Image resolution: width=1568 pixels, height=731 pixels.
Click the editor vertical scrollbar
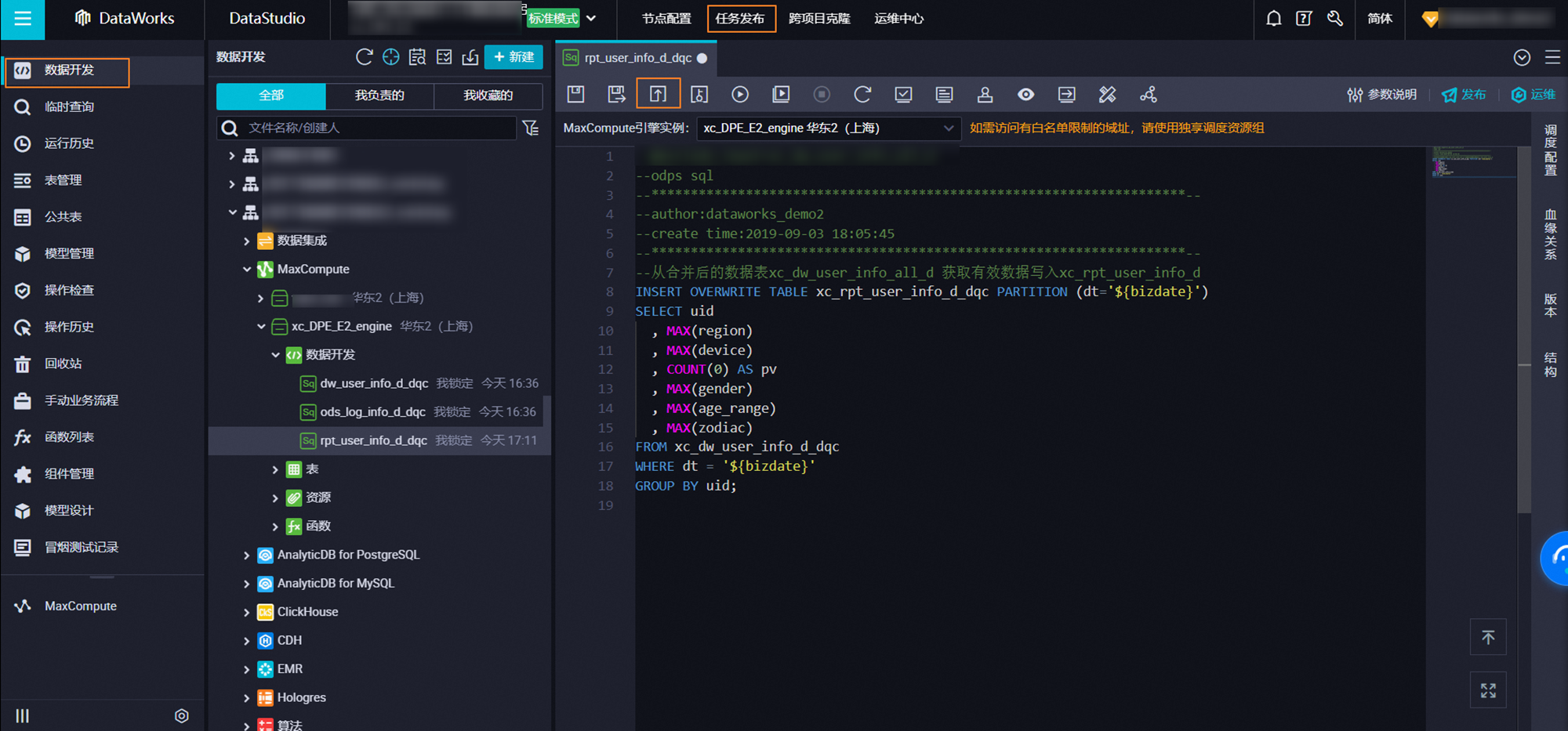point(1524,329)
